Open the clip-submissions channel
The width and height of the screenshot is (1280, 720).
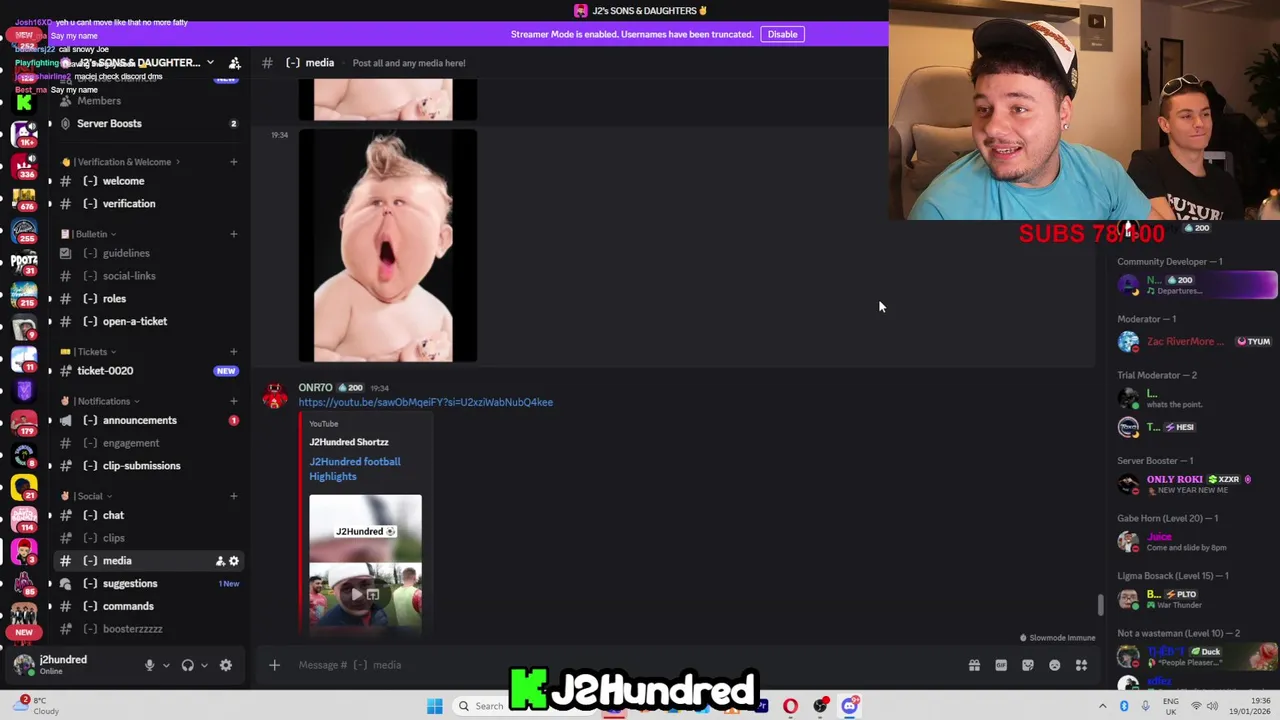148,466
